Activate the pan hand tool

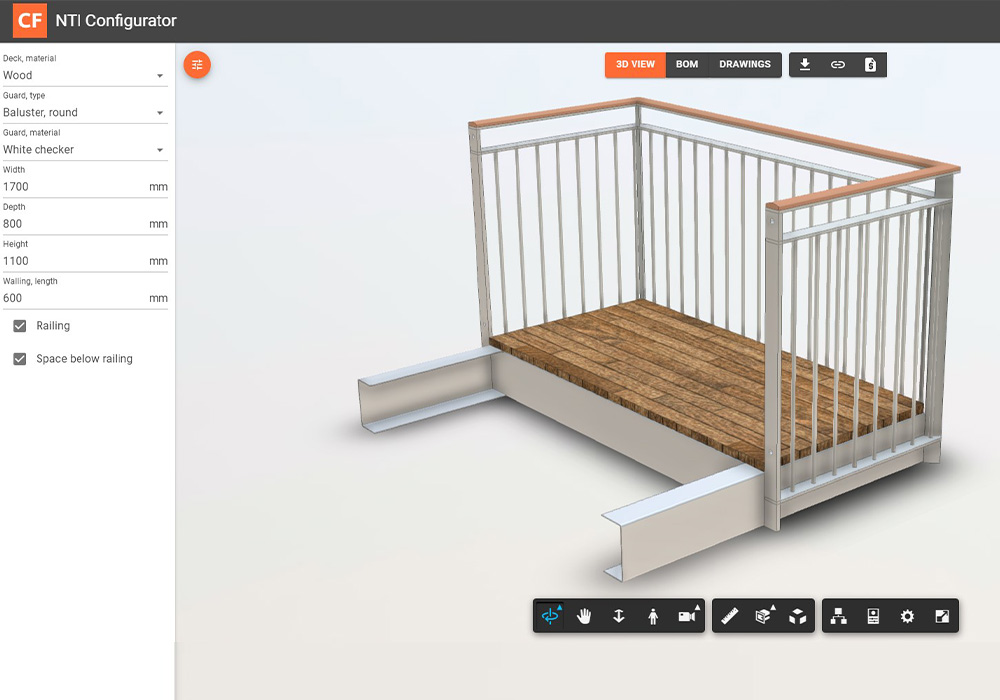585,617
